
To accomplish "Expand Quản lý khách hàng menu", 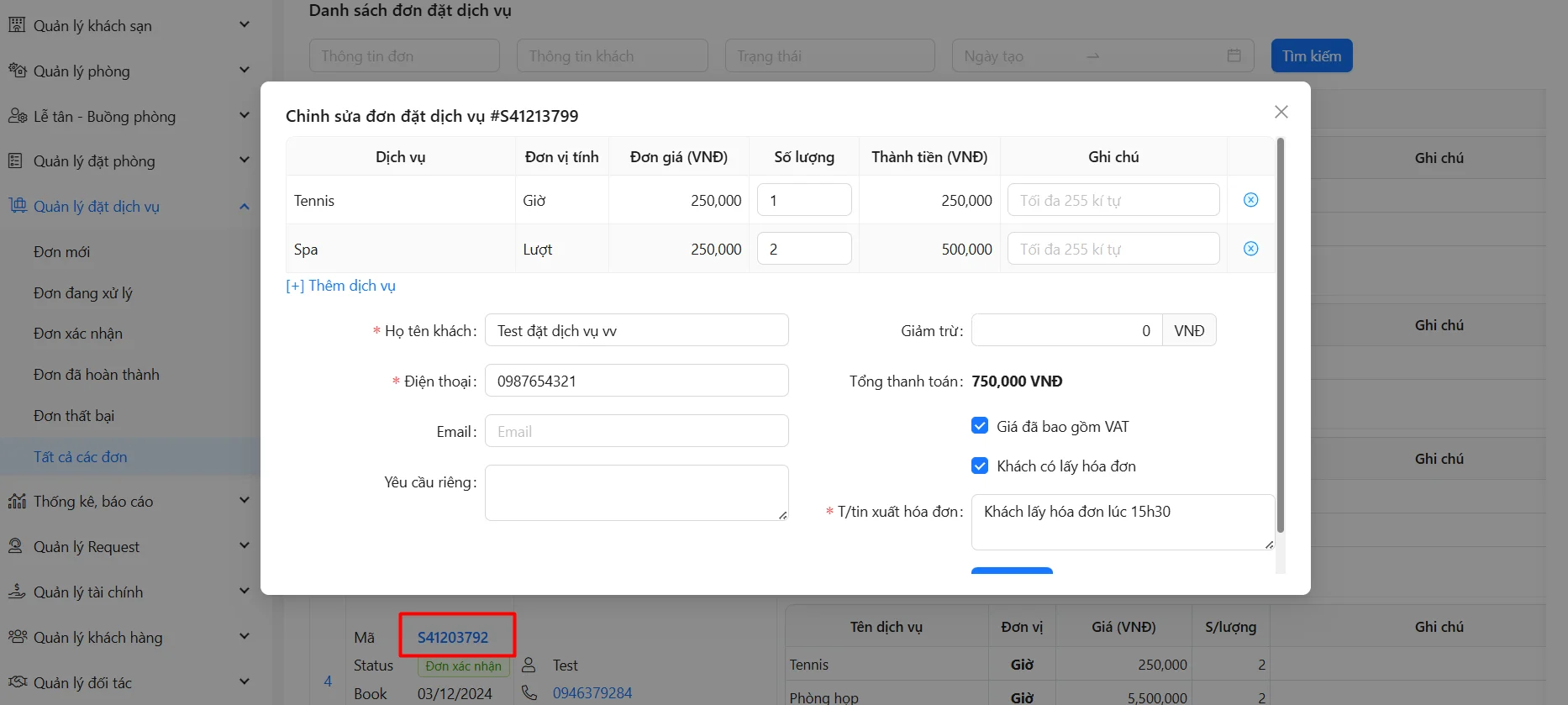I will pos(244,637).
